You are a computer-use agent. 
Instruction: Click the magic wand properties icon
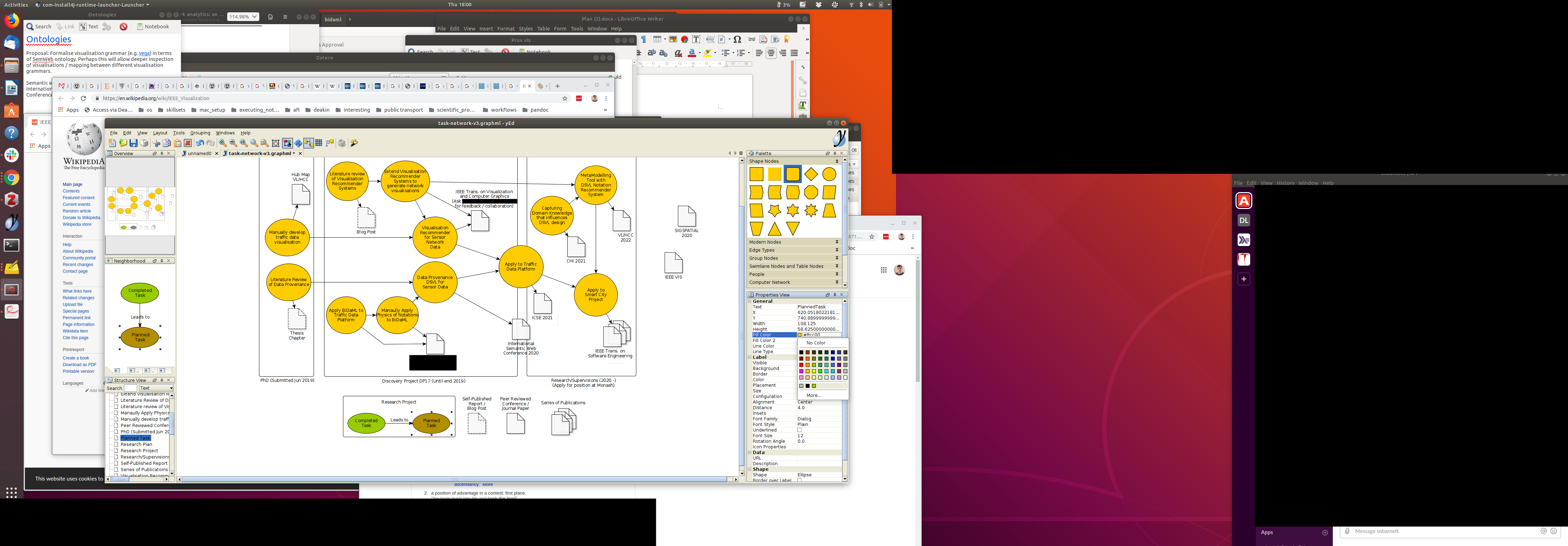(353, 143)
